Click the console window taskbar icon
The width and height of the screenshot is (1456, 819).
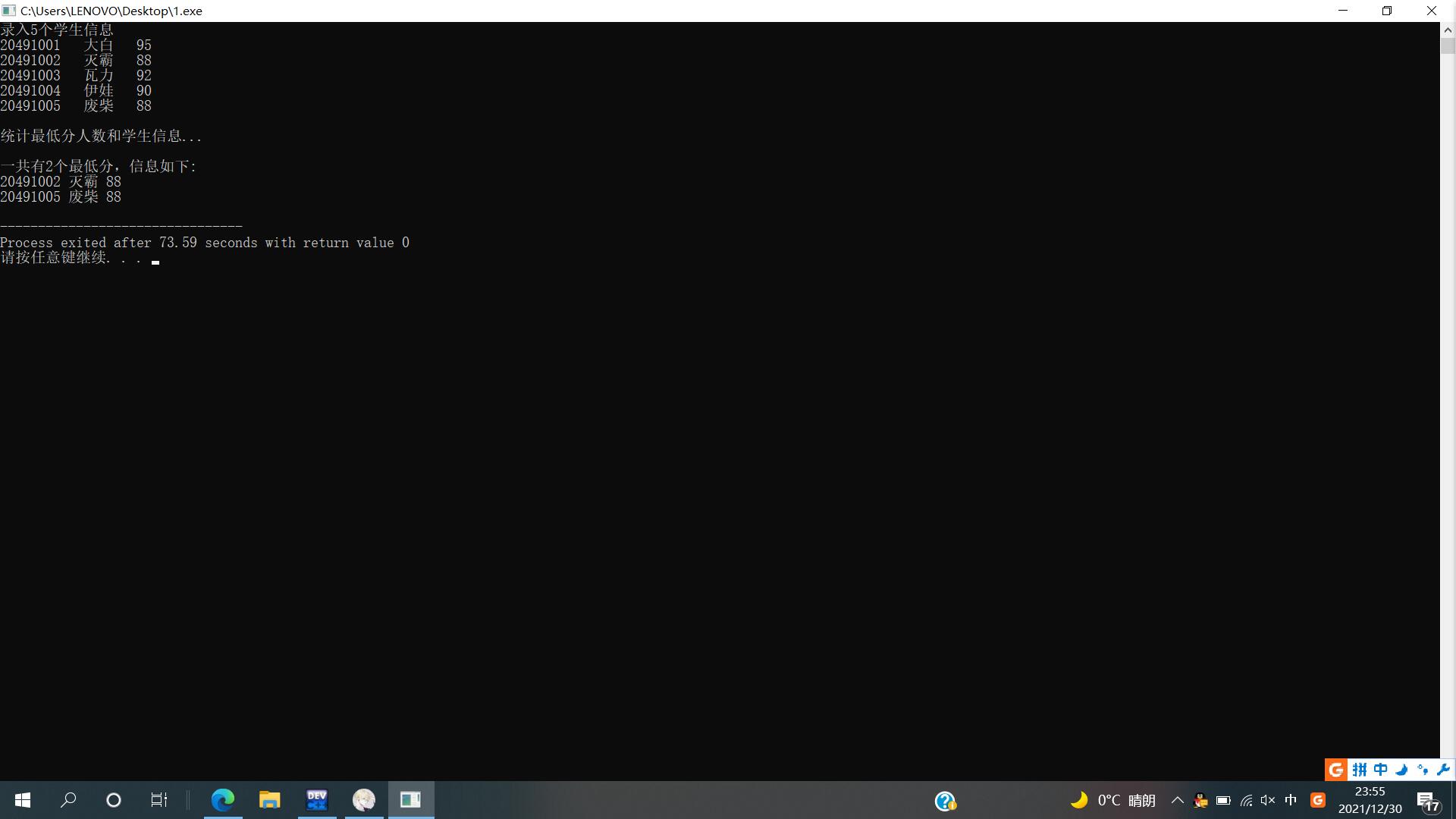[x=410, y=800]
